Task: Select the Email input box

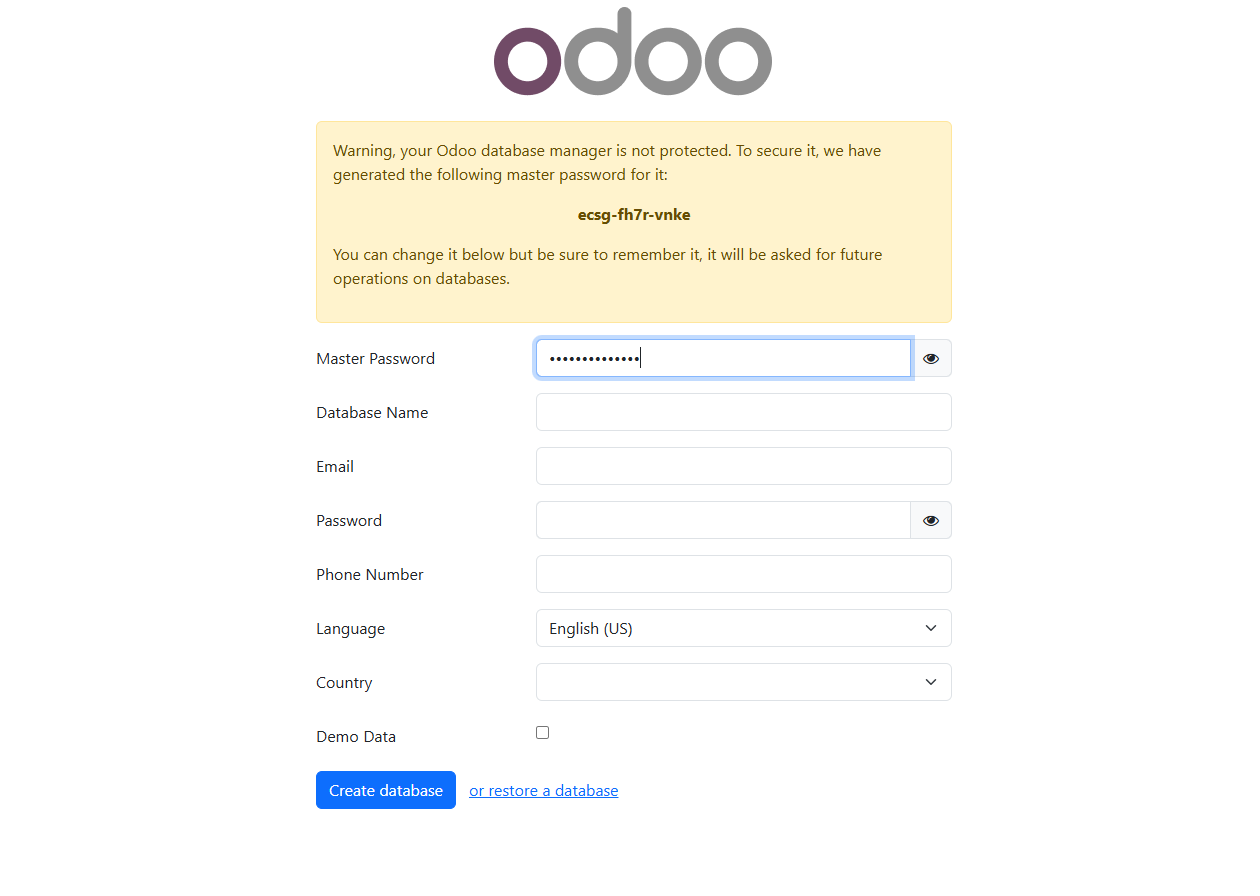Action: click(744, 466)
